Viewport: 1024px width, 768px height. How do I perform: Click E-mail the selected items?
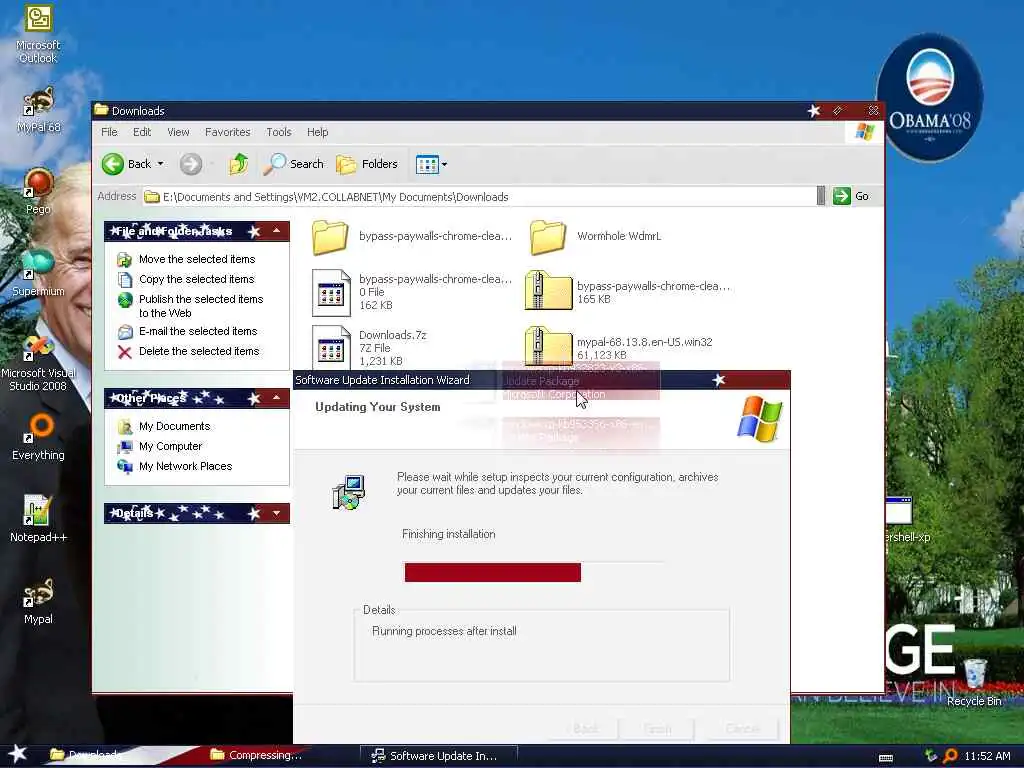(x=198, y=331)
